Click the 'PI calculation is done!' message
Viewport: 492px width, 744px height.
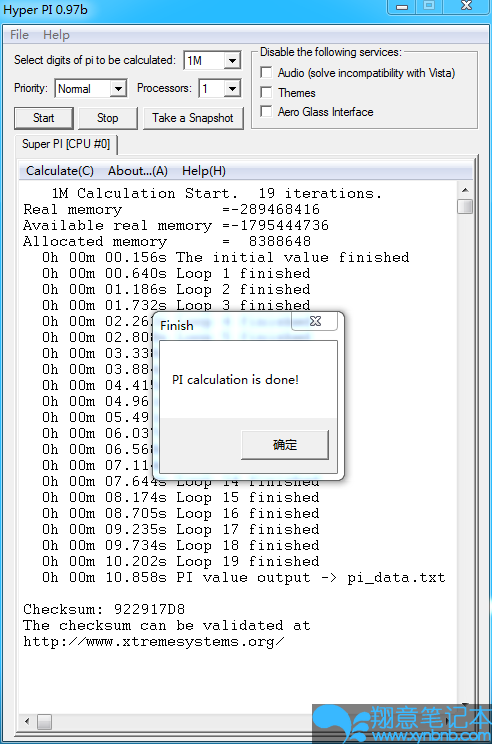point(235,380)
